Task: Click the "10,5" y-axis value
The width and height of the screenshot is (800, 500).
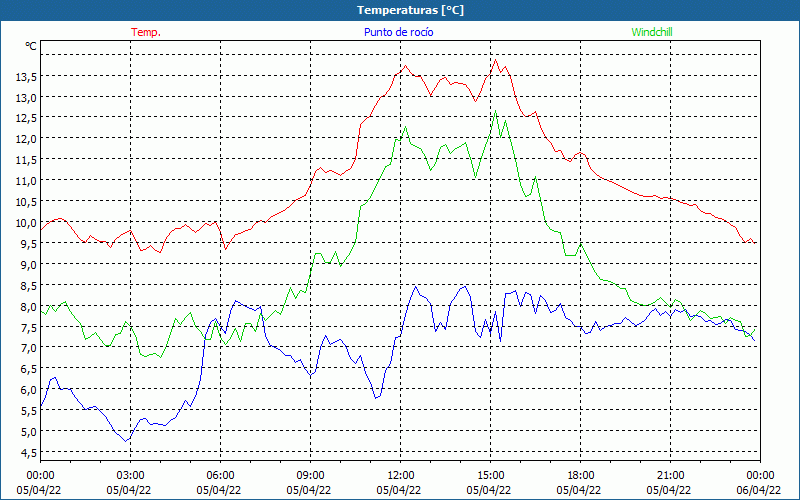Action: (26, 202)
